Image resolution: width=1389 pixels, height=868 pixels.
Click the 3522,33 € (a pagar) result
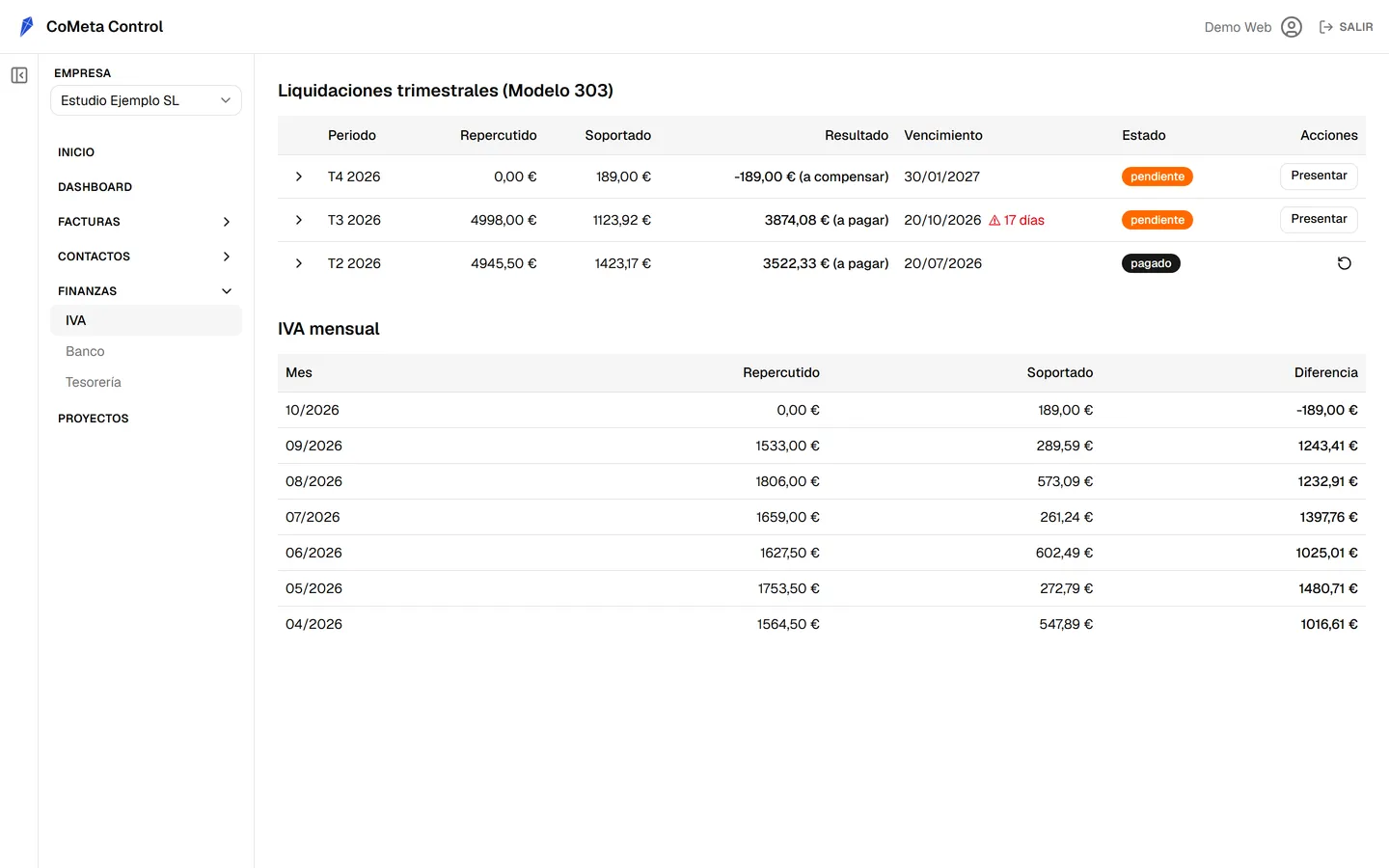(826, 263)
